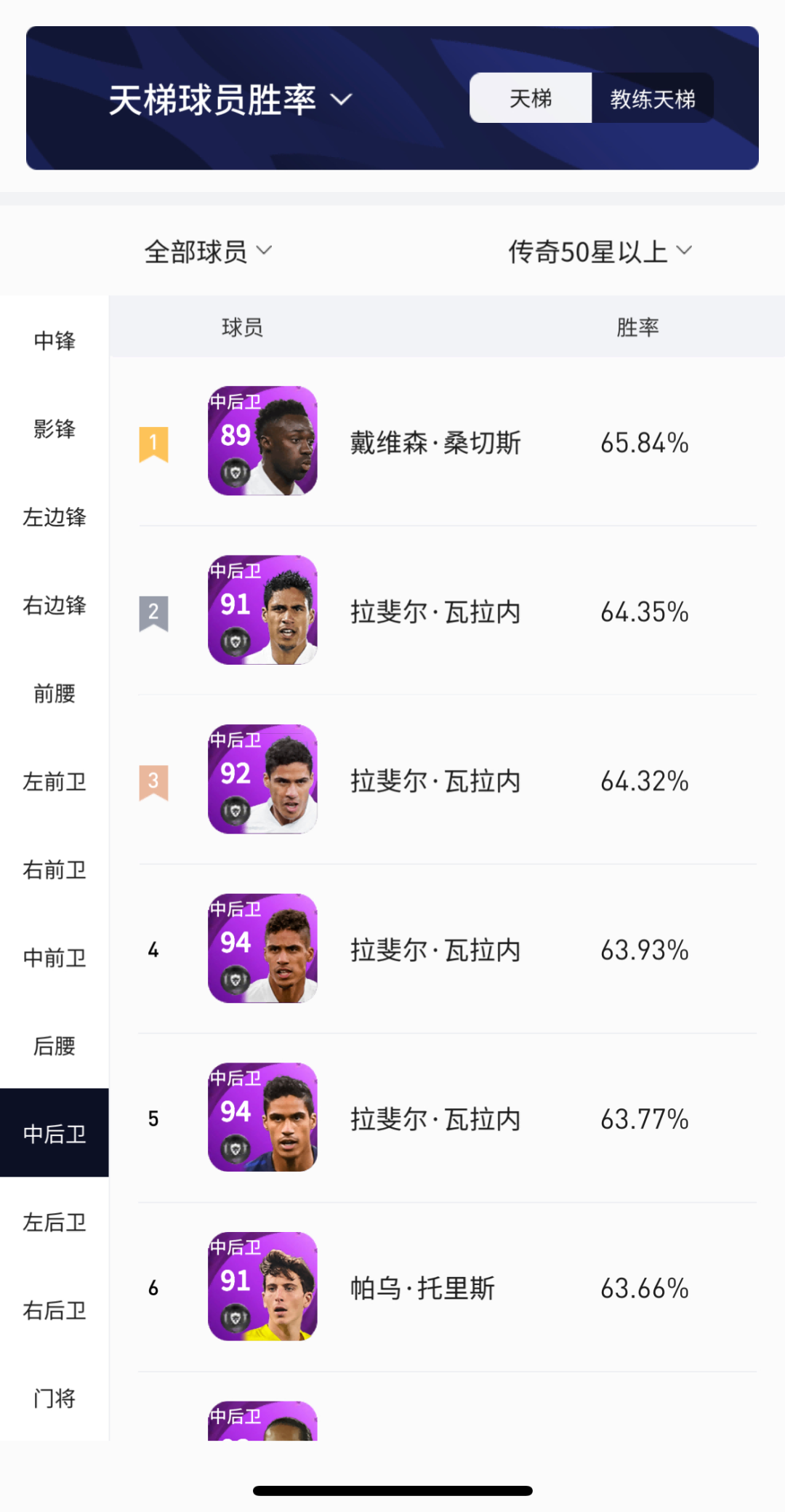Tap the gold rank 1 ribbon badge
785x1512 pixels.
point(153,444)
